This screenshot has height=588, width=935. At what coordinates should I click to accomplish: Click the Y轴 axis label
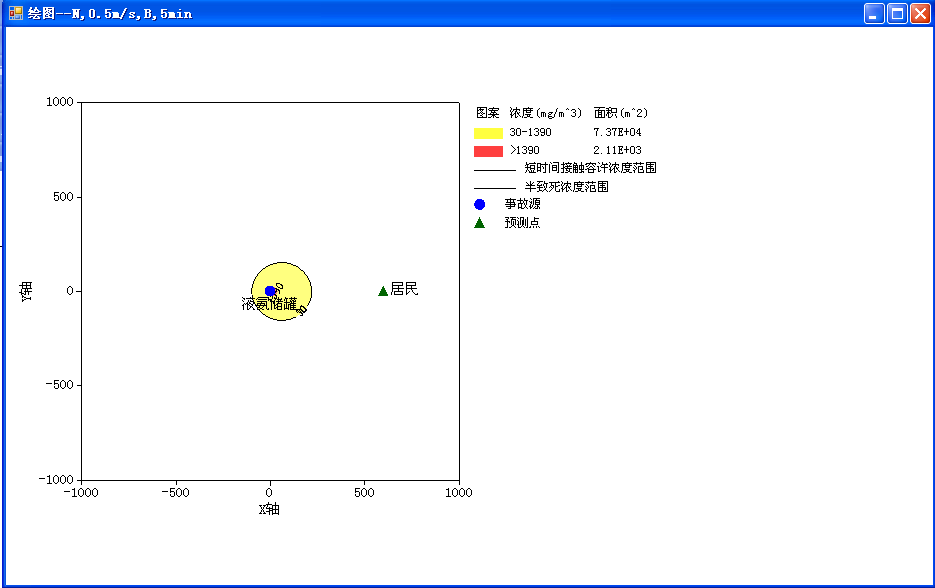click(26, 292)
